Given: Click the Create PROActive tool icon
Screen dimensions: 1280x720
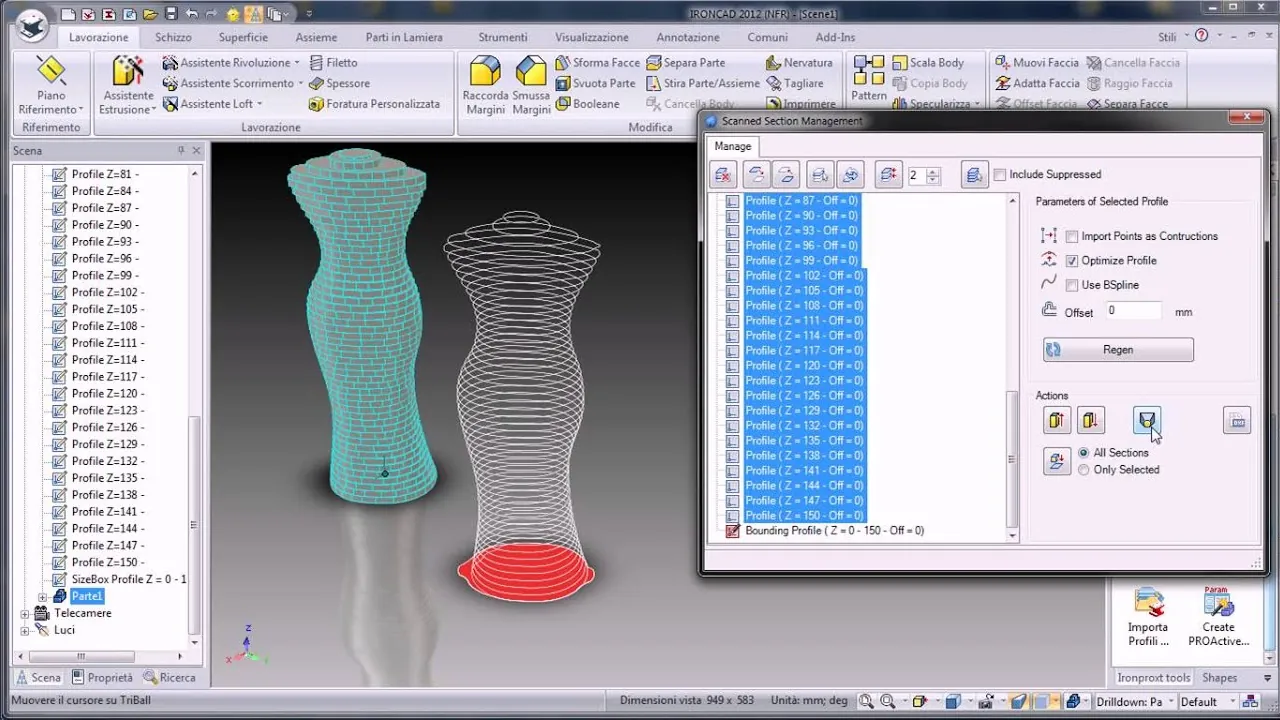Looking at the screenshot, I should tap(1218, 618).
